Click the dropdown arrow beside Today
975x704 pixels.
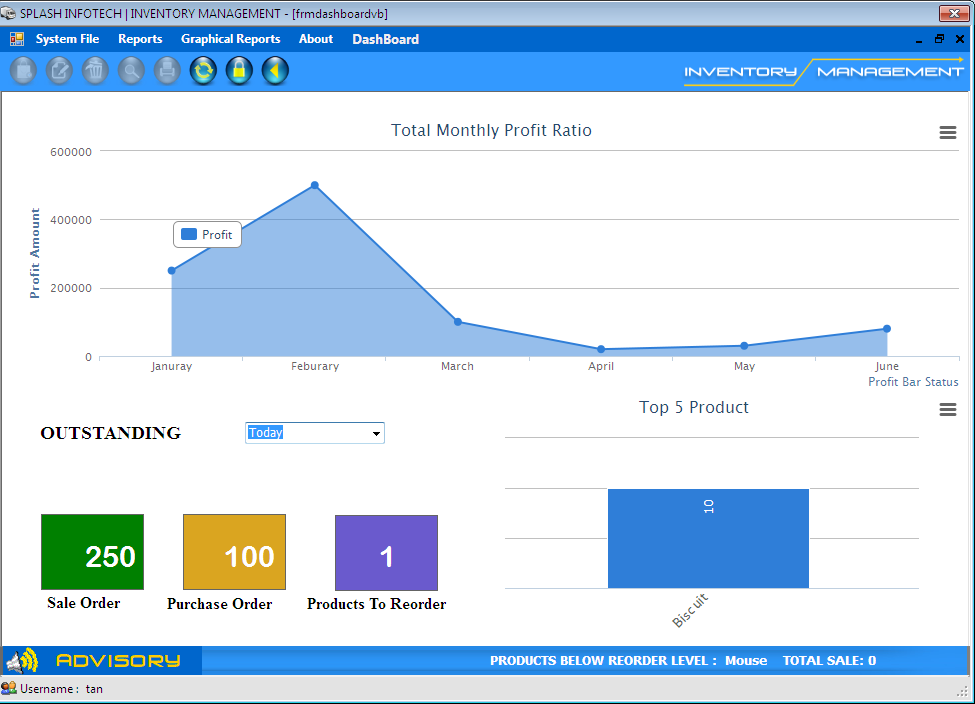pos(377,432)
